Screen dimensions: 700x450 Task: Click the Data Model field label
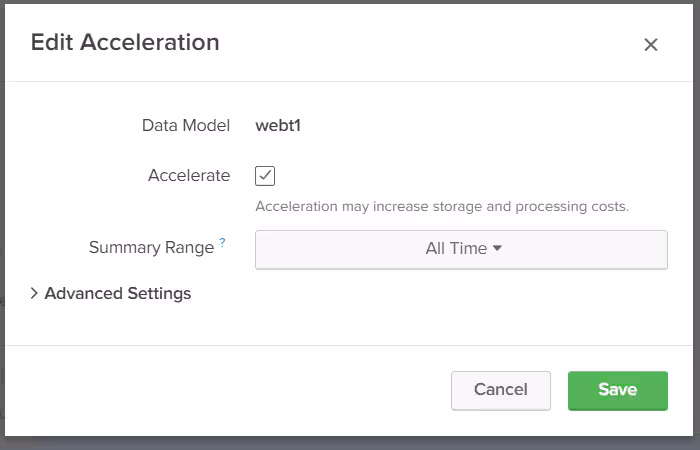(x=186, y=126)
